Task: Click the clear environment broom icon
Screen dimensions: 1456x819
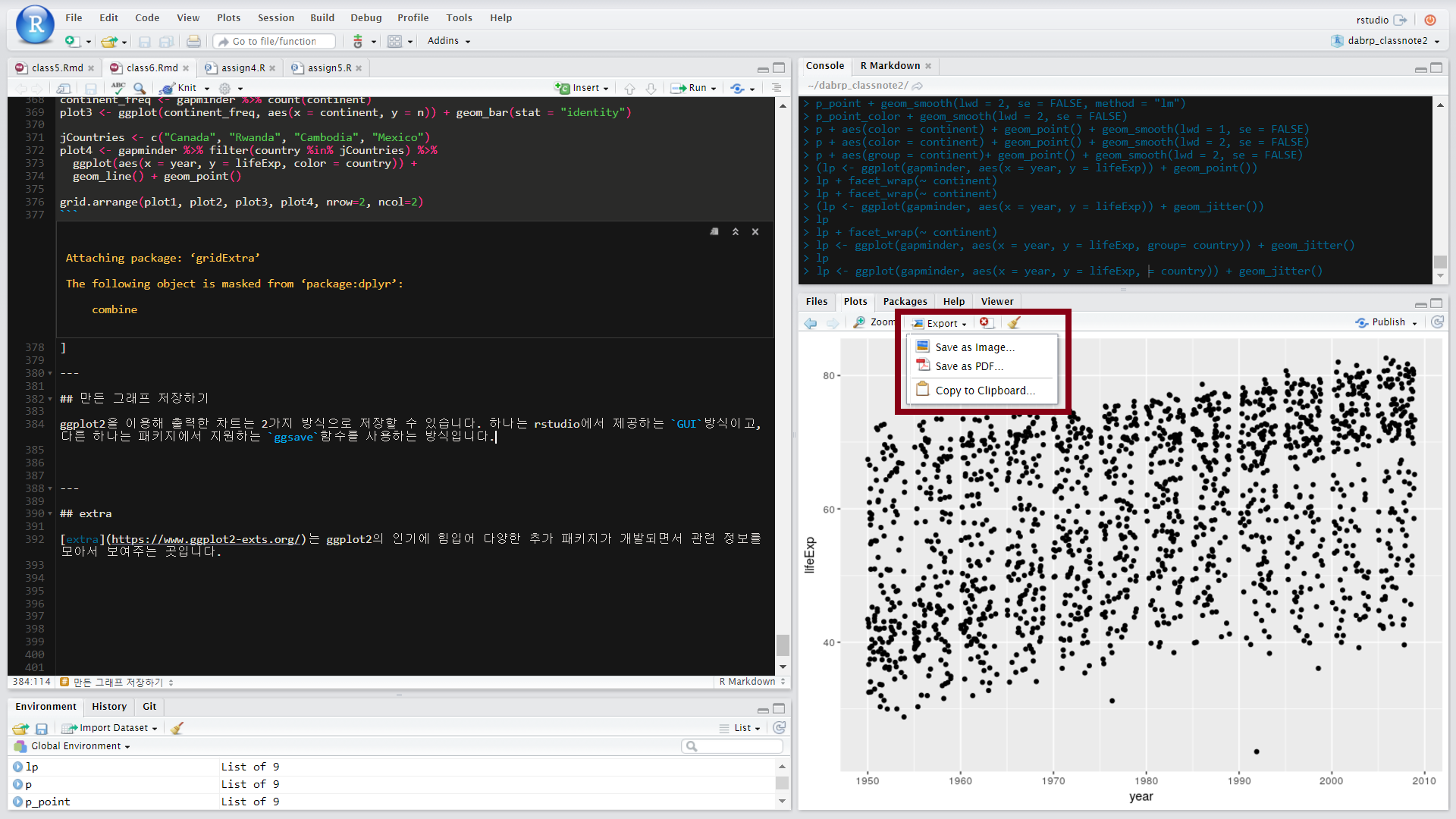Action: coord(177,728)
